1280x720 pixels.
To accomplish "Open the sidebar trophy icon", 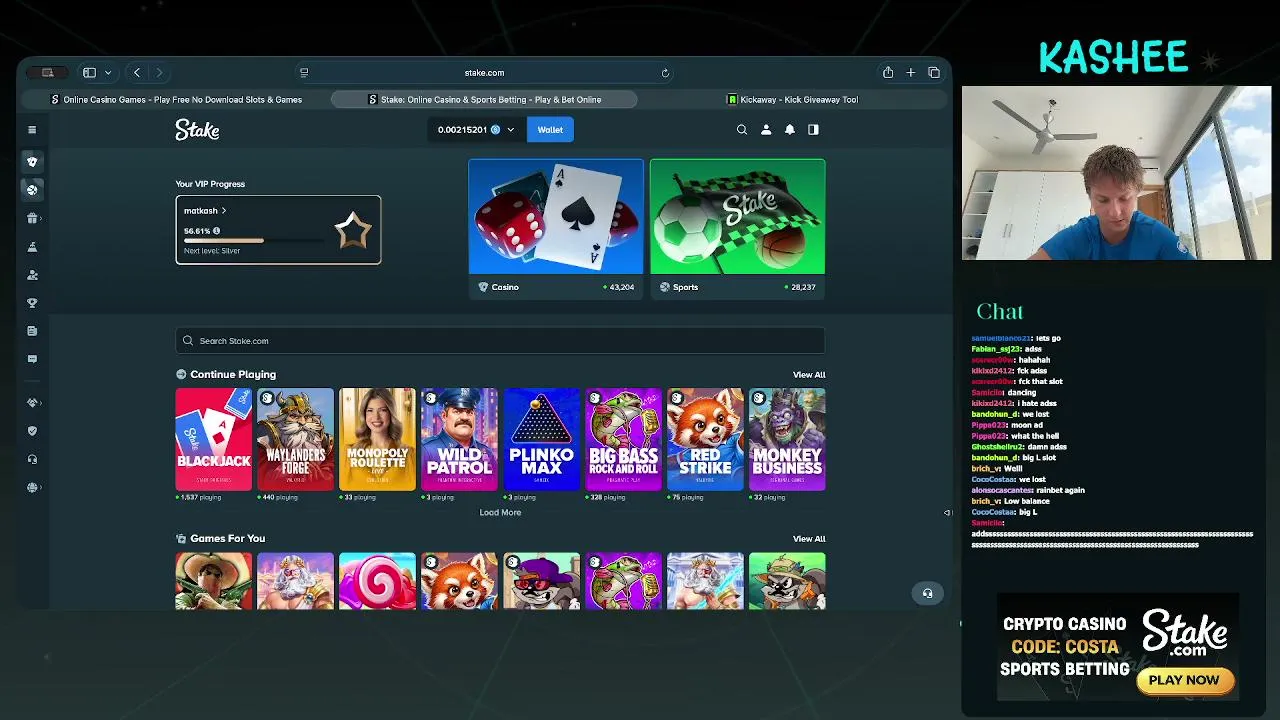I will click(32, 303).
